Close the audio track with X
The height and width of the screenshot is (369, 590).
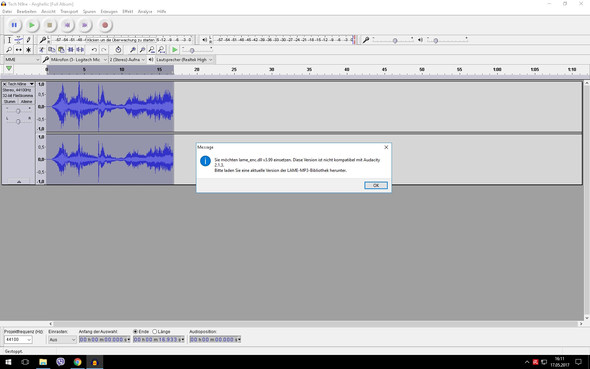click(x=5, y=84)
